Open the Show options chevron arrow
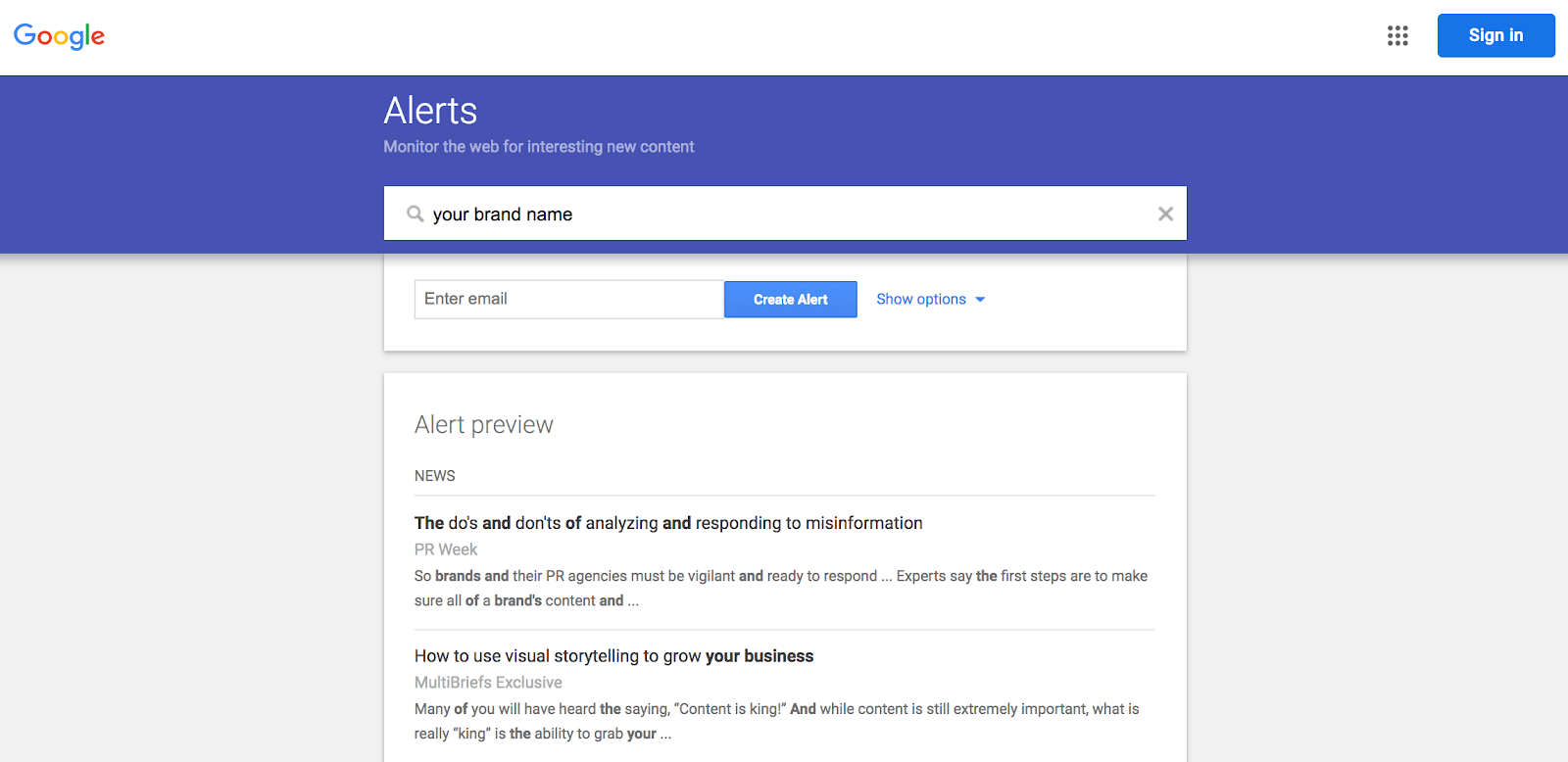Screen dimensions: 1568x762 pos(980,299)
